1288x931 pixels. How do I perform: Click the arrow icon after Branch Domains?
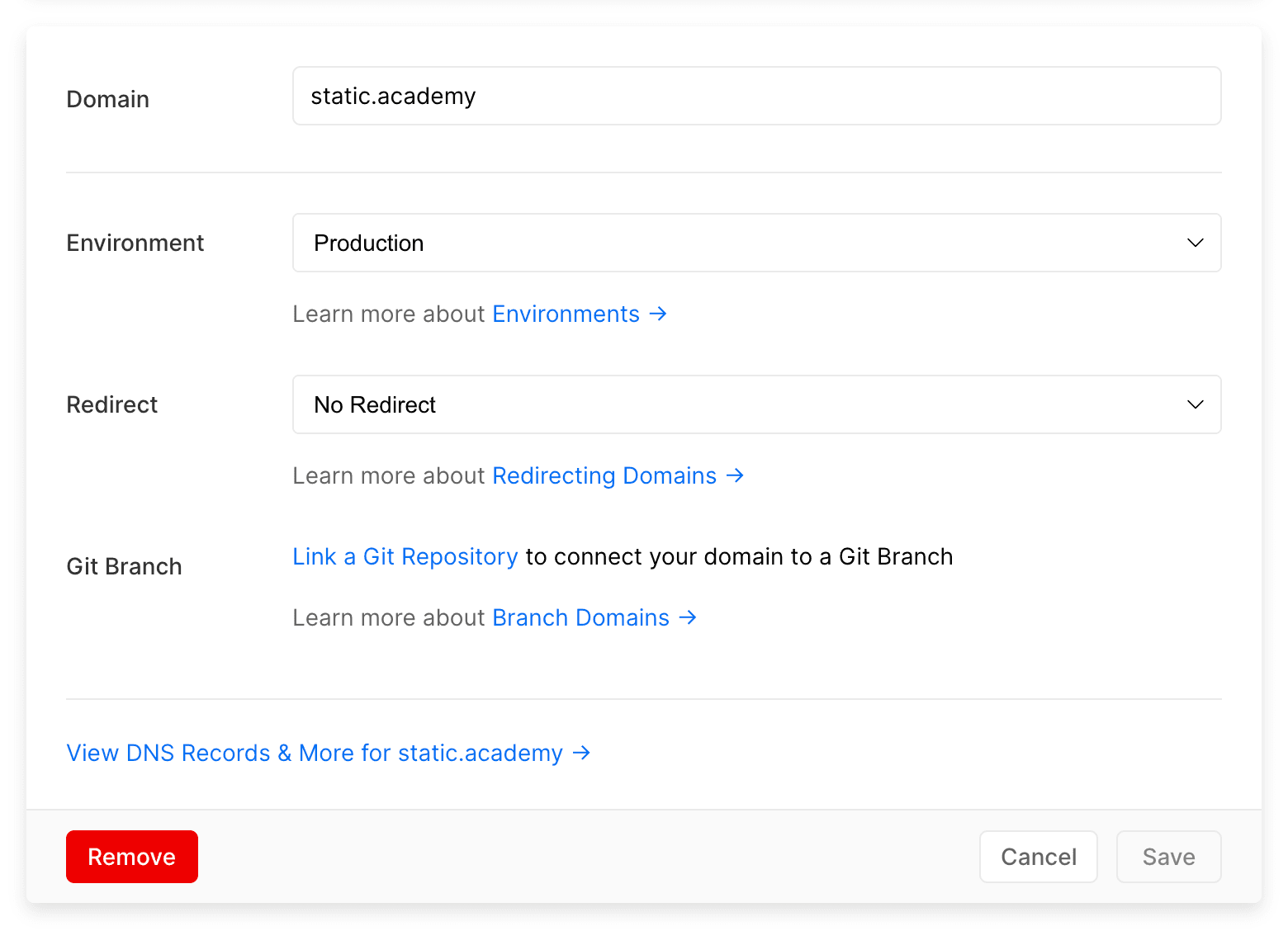click(687, 617)
